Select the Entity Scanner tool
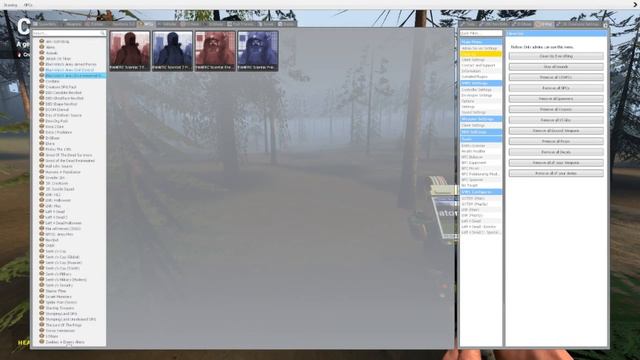The width and height of the screenshot is (640, 360). coord(481,146)
